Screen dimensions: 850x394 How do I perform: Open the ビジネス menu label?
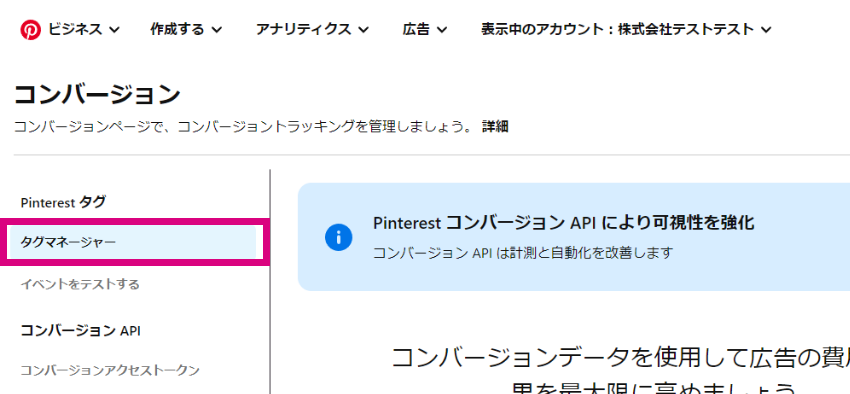click(75, 29)
